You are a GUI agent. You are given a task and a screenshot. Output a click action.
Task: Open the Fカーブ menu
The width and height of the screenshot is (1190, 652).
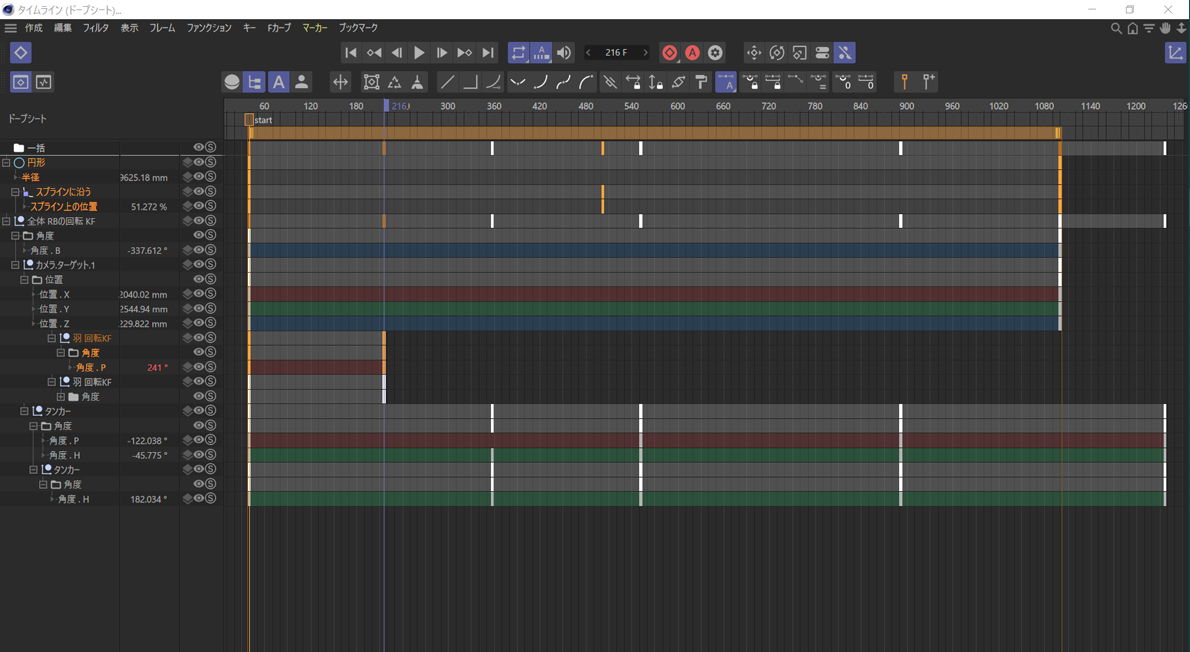279,28
